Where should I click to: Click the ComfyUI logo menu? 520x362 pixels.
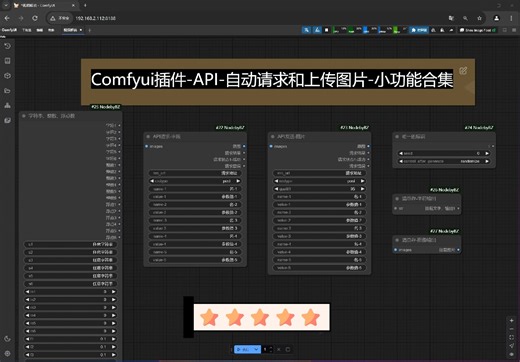pyautogui.click(x=9, y=30)
